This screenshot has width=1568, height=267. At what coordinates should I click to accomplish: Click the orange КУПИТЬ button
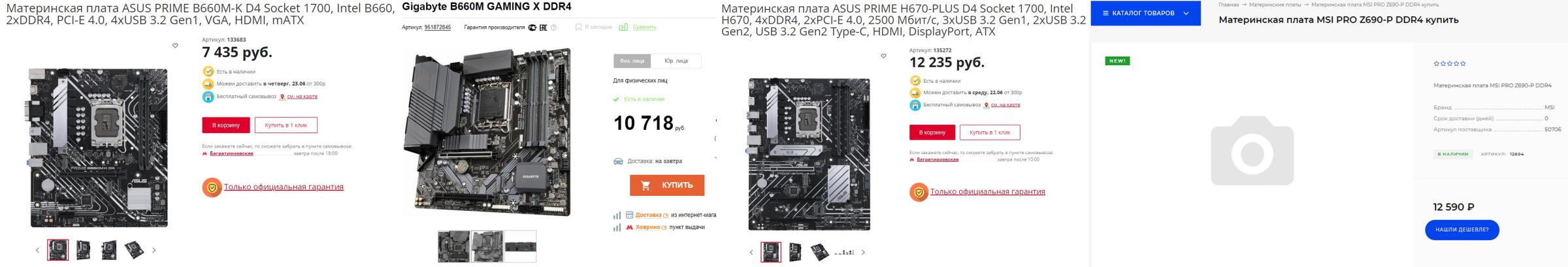pyautogui.click(x=667, y=185)
